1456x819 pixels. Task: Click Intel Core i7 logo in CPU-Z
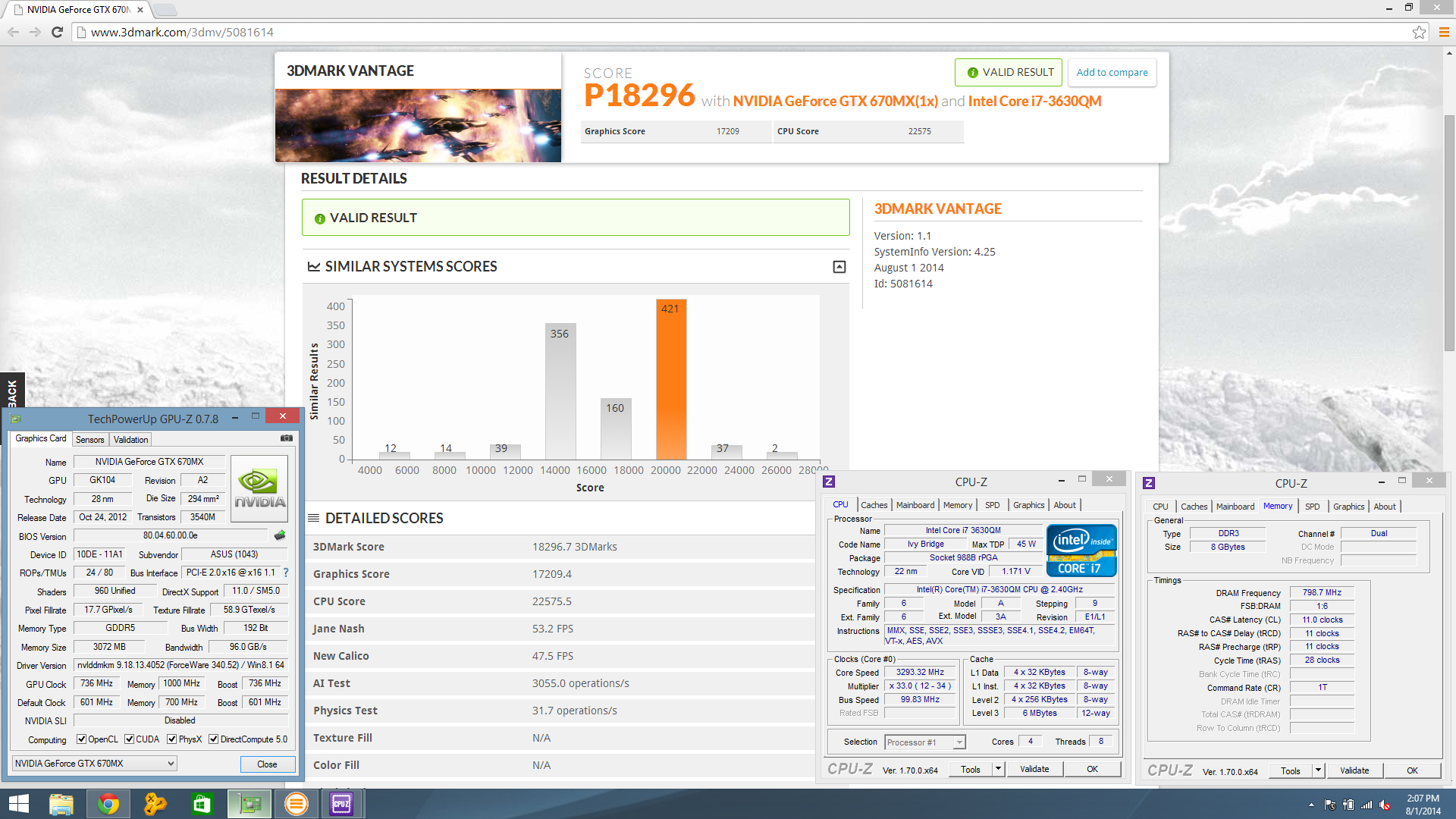tap(1081, 551)
